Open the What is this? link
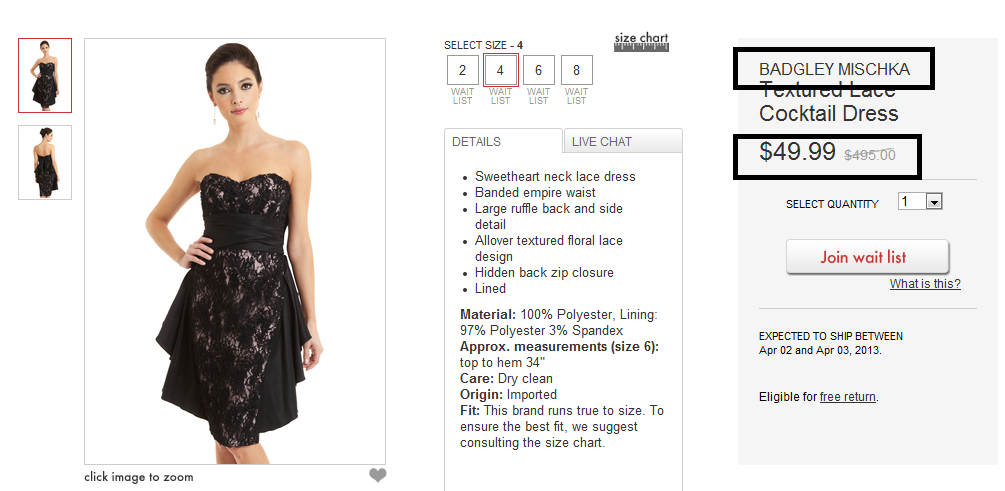The height and width of the screenshot is (491, 1005). point(925,284)
